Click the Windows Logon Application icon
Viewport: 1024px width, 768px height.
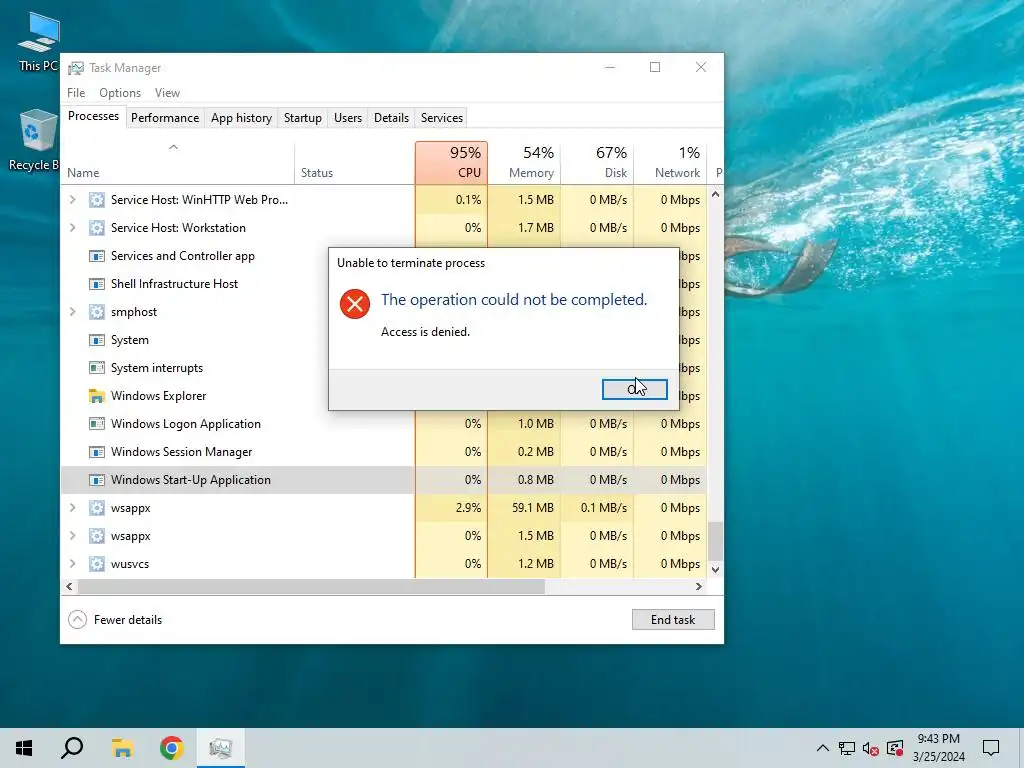(x=97, y=424)
